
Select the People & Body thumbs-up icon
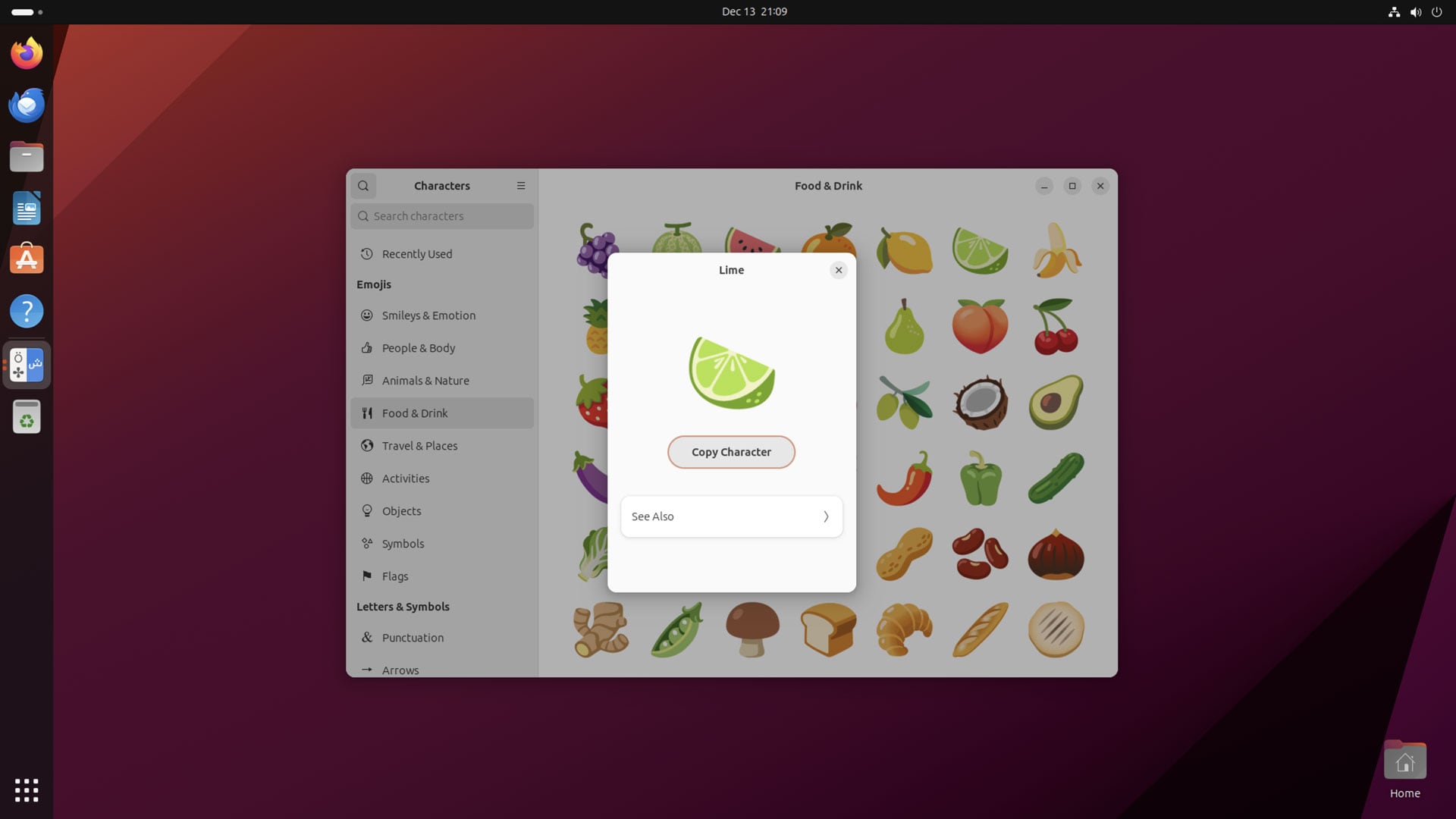point(367,348)
